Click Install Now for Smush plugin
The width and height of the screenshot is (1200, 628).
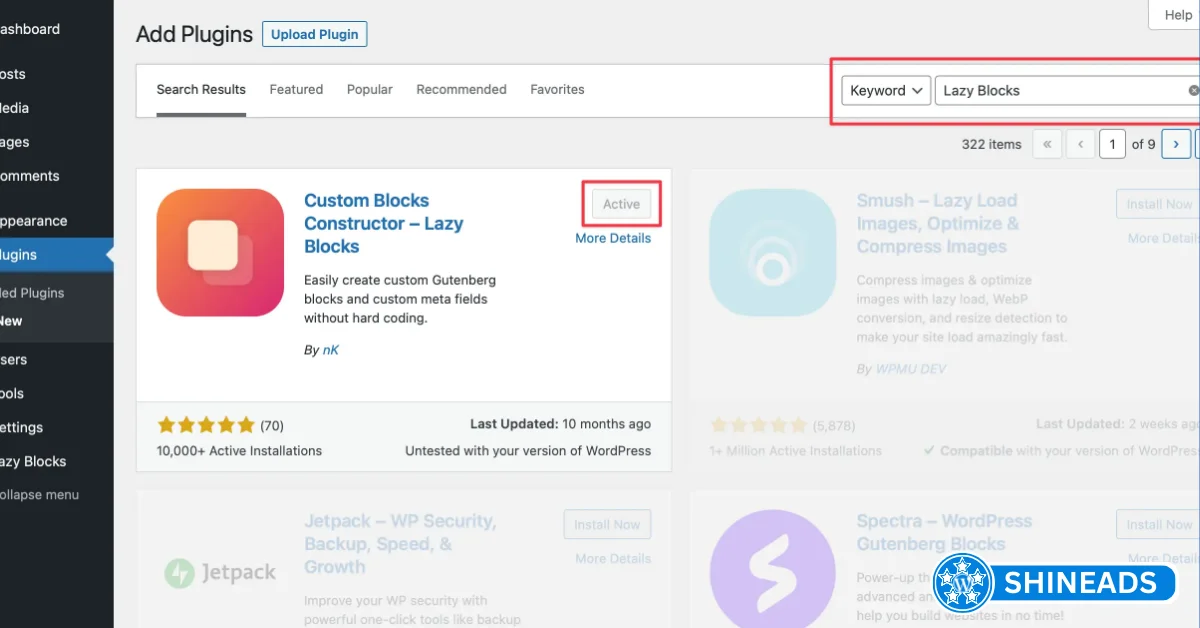pos(1159,204)
